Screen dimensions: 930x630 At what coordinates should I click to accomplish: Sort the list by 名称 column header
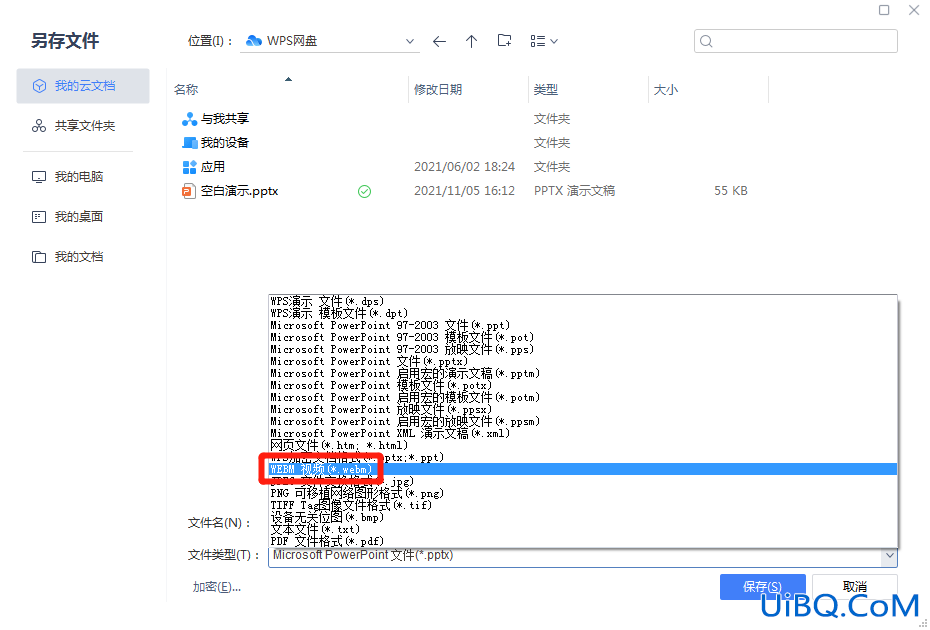tap(186, 90)
